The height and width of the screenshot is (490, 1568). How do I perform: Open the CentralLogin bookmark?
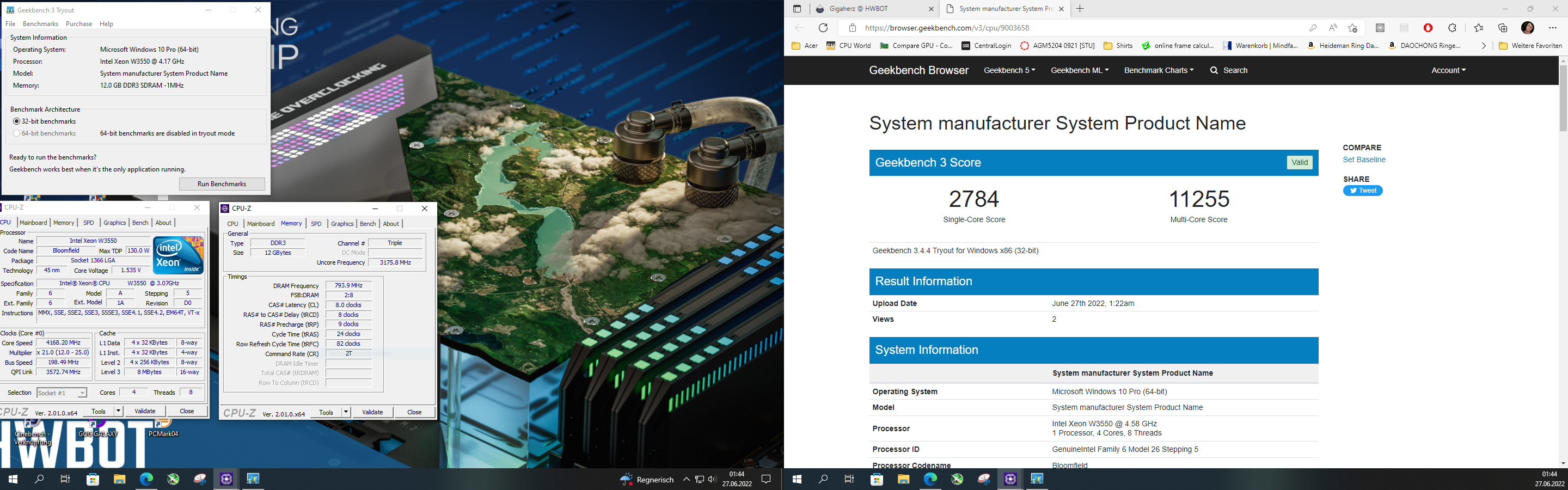[986, 46]
